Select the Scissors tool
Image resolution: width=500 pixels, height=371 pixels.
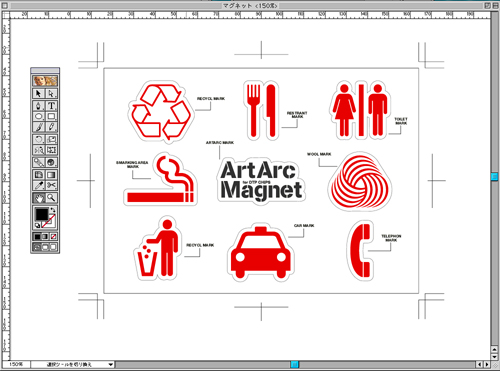51,185
